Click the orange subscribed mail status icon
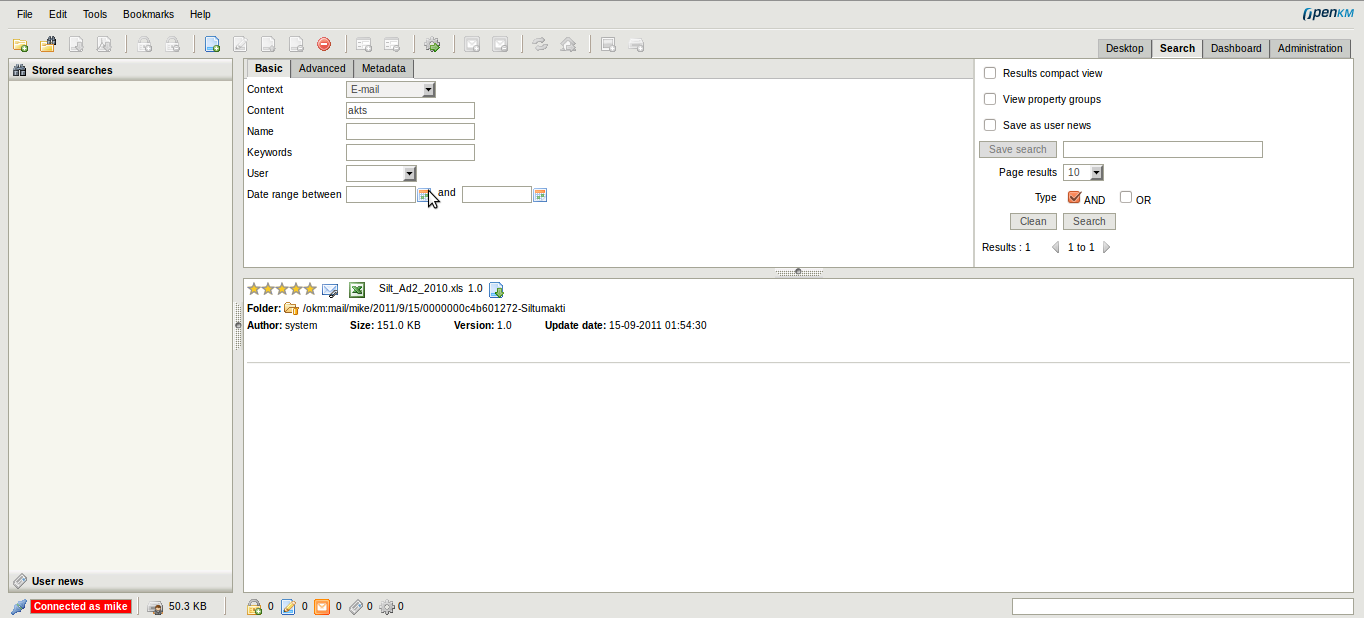Image resolution: width=1364 pixels, height=618 pixels. coord(322,607)
